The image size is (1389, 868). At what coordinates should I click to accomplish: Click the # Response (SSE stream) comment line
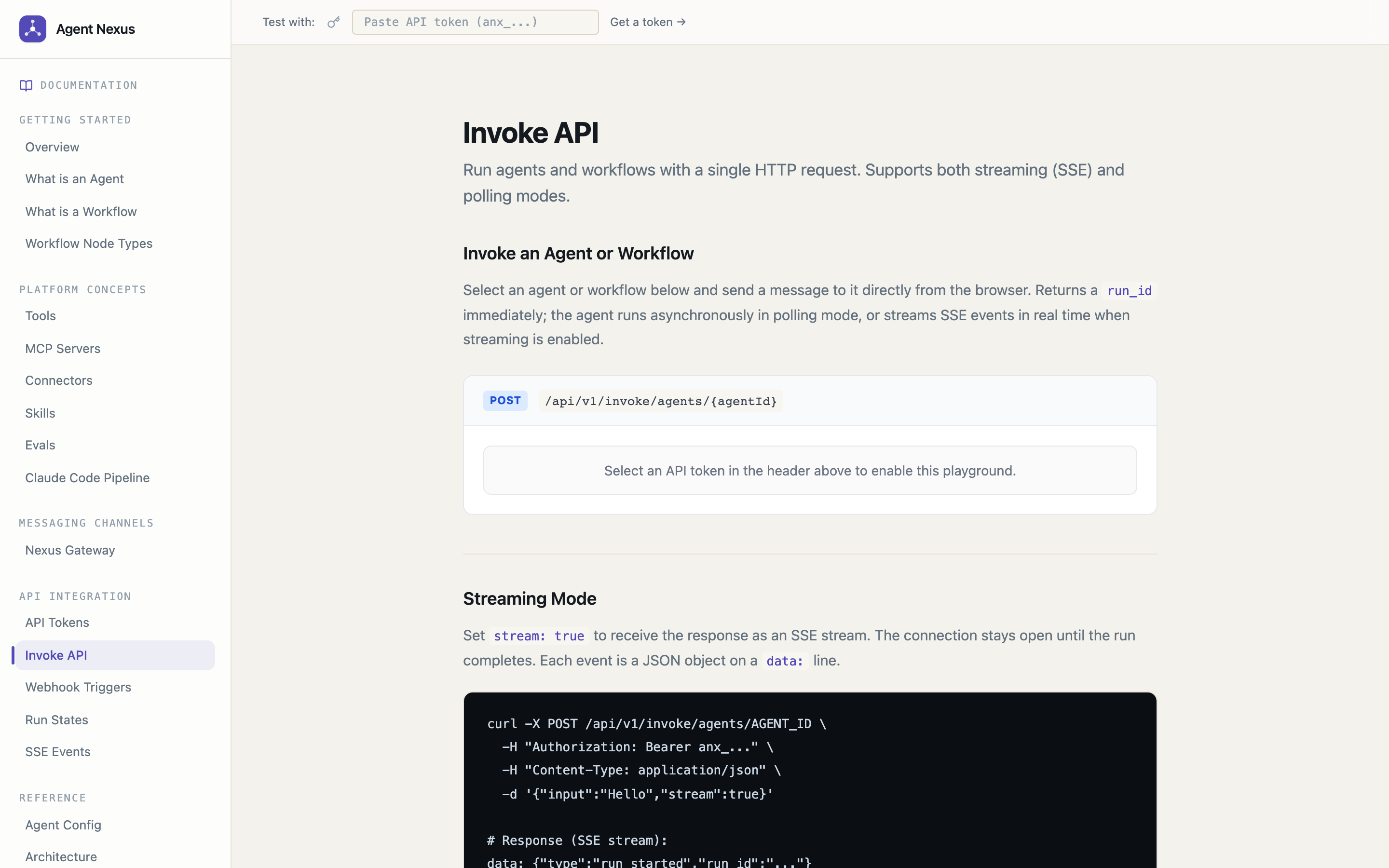click(577, 841)
